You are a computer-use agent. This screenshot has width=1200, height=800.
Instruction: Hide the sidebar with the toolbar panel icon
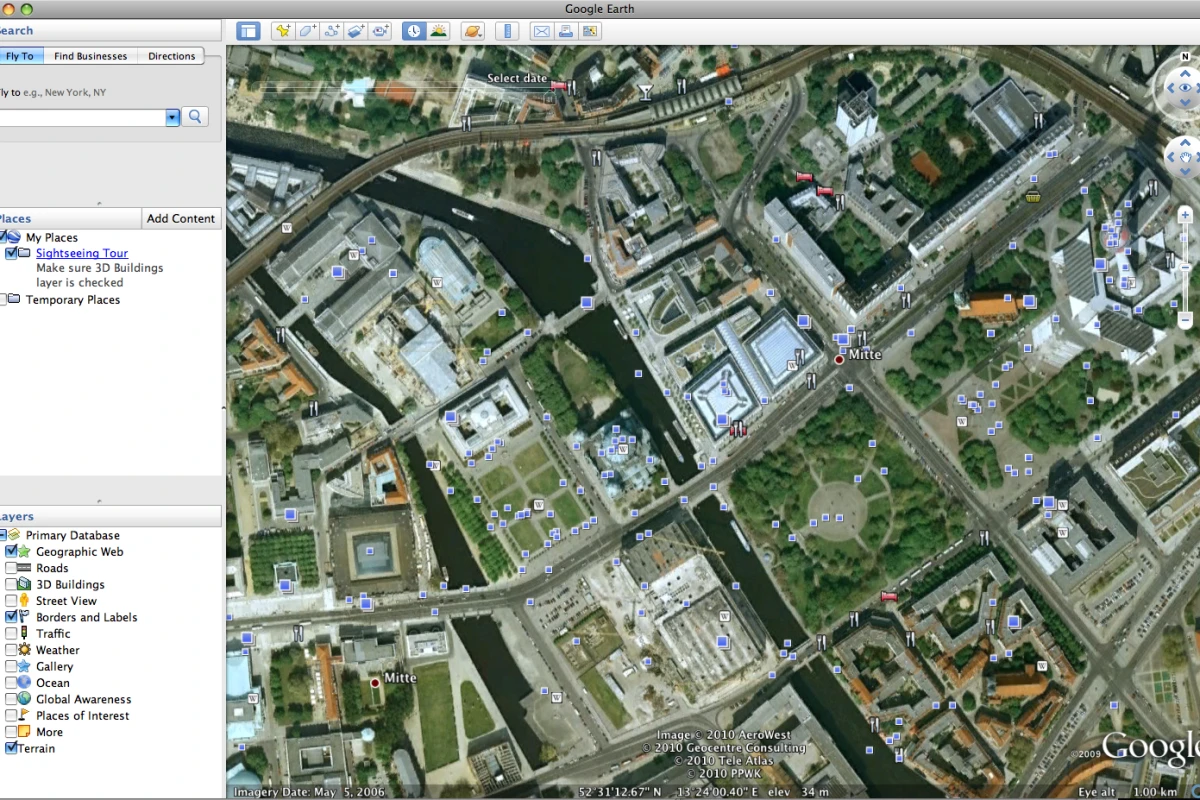click(248, 31)
